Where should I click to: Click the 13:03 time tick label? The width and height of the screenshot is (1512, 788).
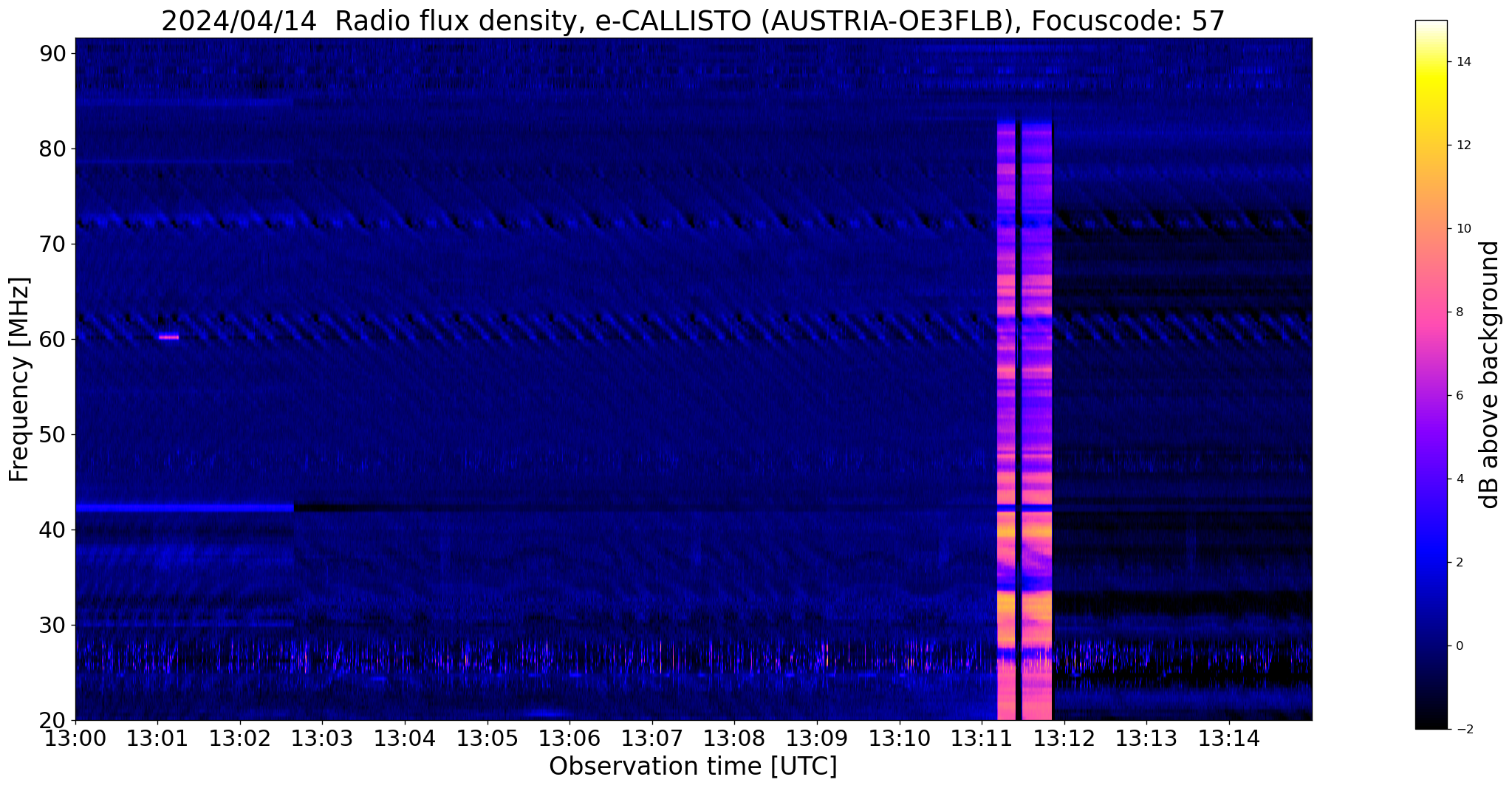tap(322, 738)
